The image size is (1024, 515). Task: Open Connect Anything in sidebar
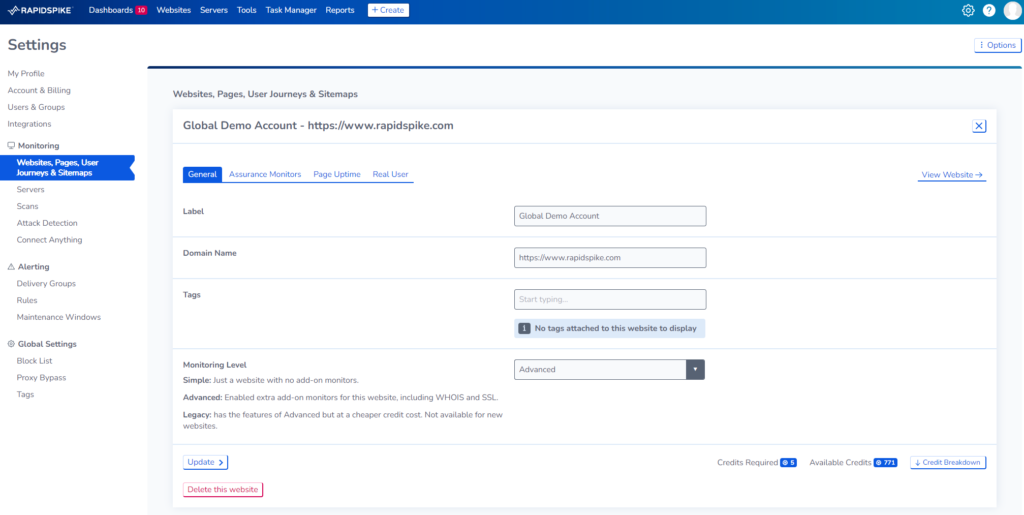[x=50, y=240]
